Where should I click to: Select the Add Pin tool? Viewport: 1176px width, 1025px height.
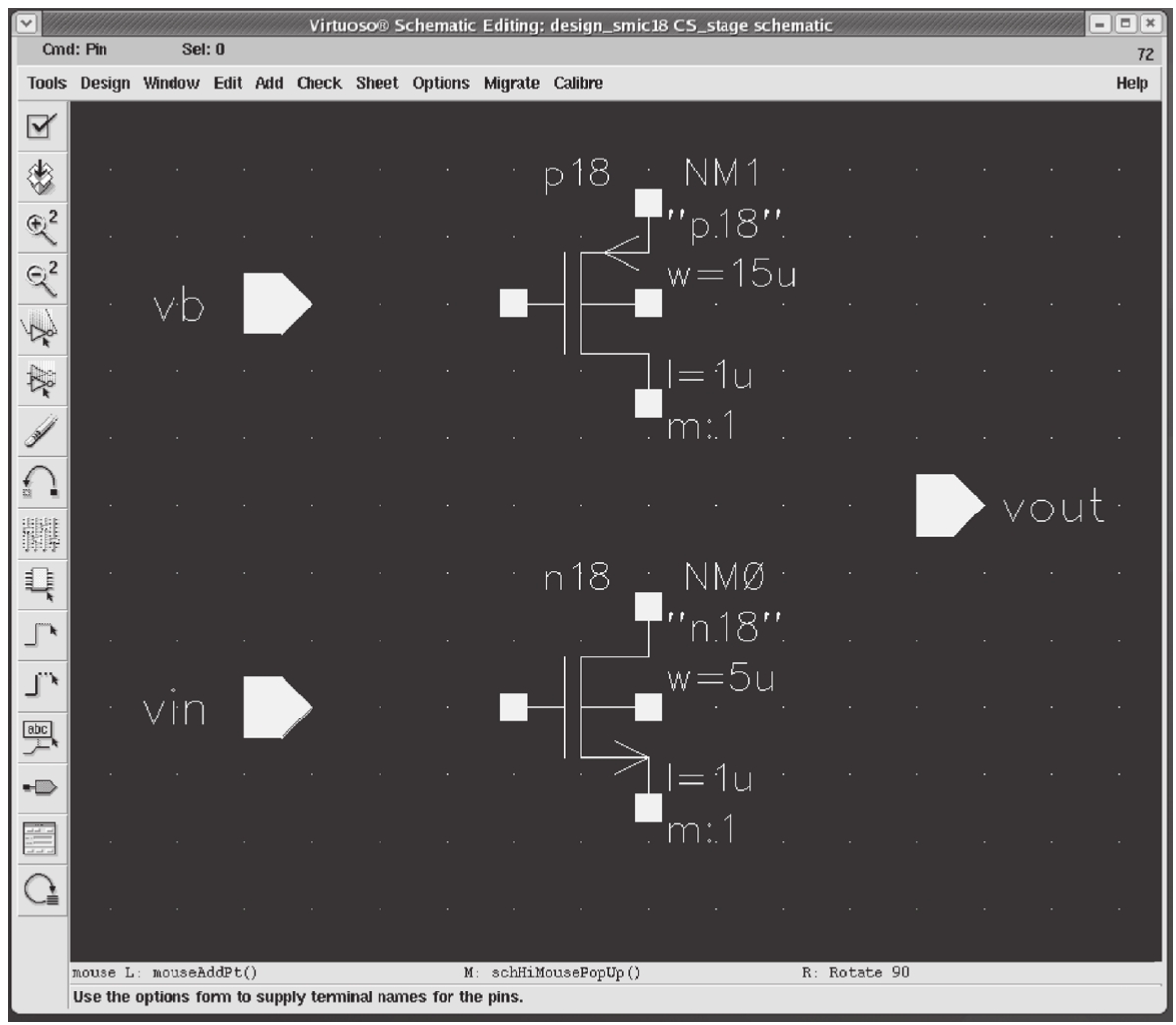pyautogui.click(x=41, y=788)
